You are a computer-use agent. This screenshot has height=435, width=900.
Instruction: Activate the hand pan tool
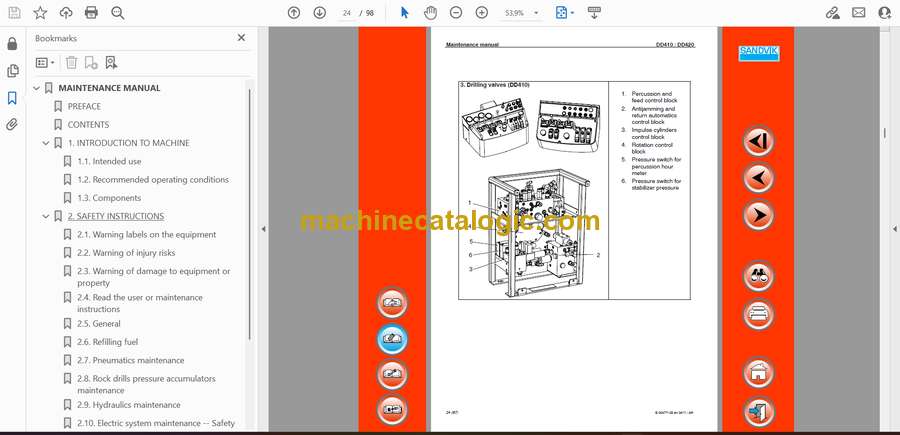[x=430, y=13]
